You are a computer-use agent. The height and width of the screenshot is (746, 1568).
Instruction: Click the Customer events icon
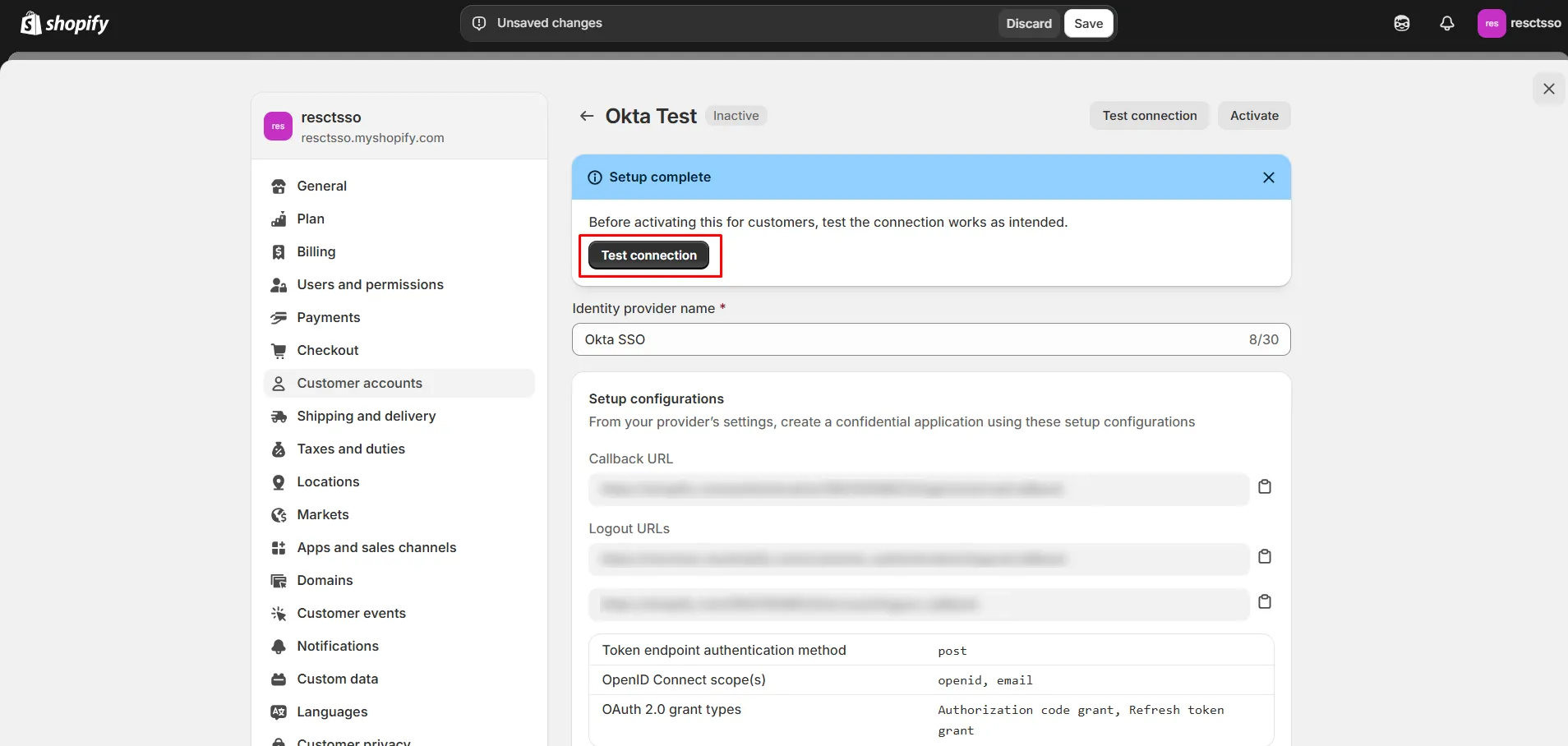tap(279, 614)
